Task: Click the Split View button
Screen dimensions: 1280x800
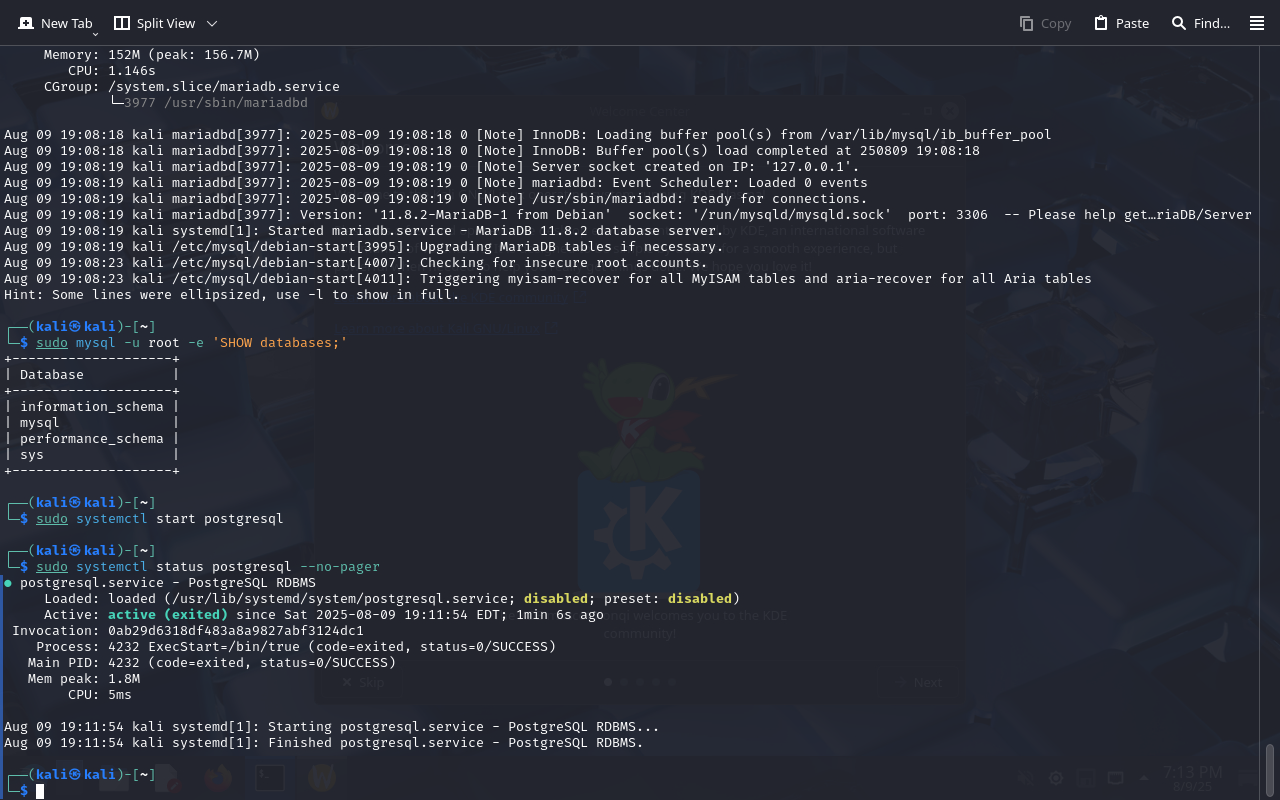Action: [154, 23]
